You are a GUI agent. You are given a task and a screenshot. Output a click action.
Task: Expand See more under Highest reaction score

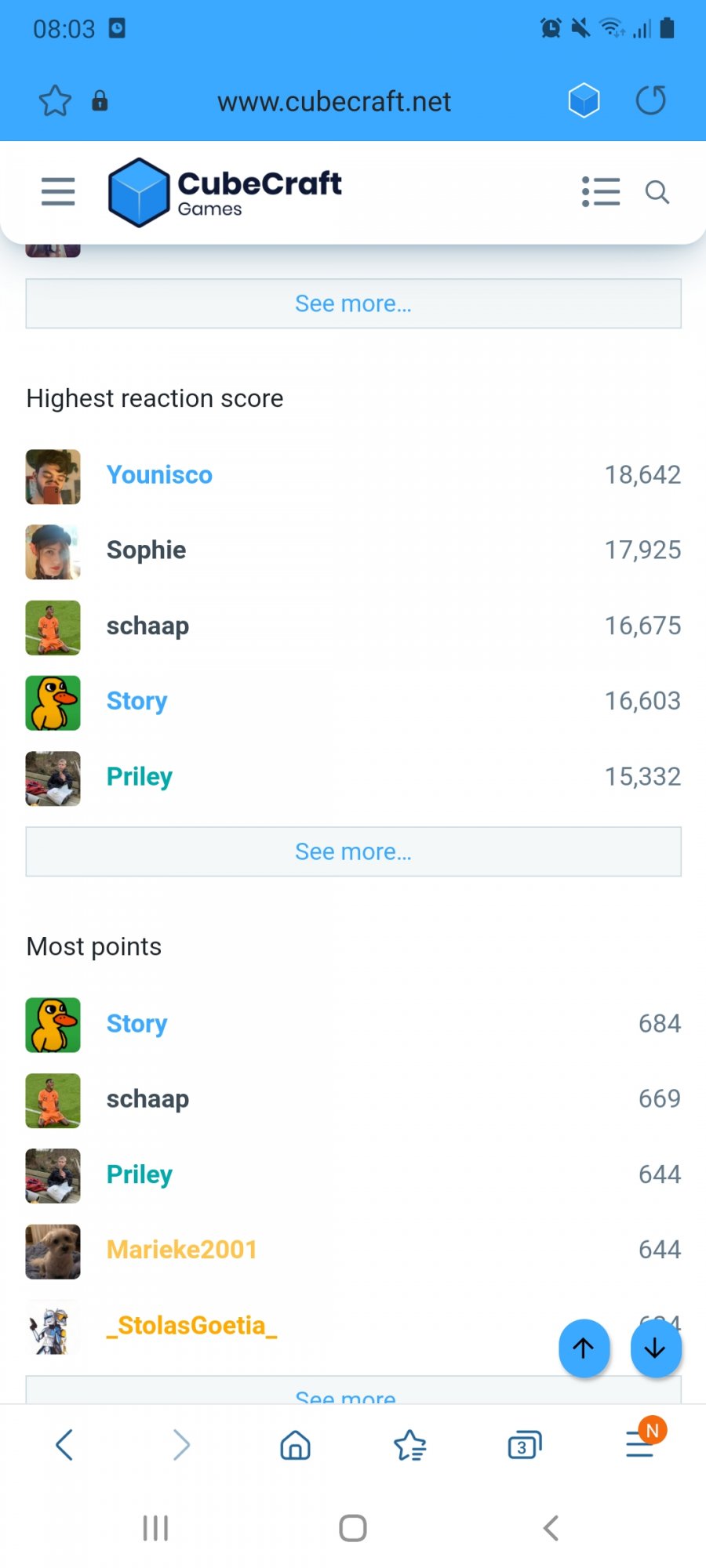point(353,851)
